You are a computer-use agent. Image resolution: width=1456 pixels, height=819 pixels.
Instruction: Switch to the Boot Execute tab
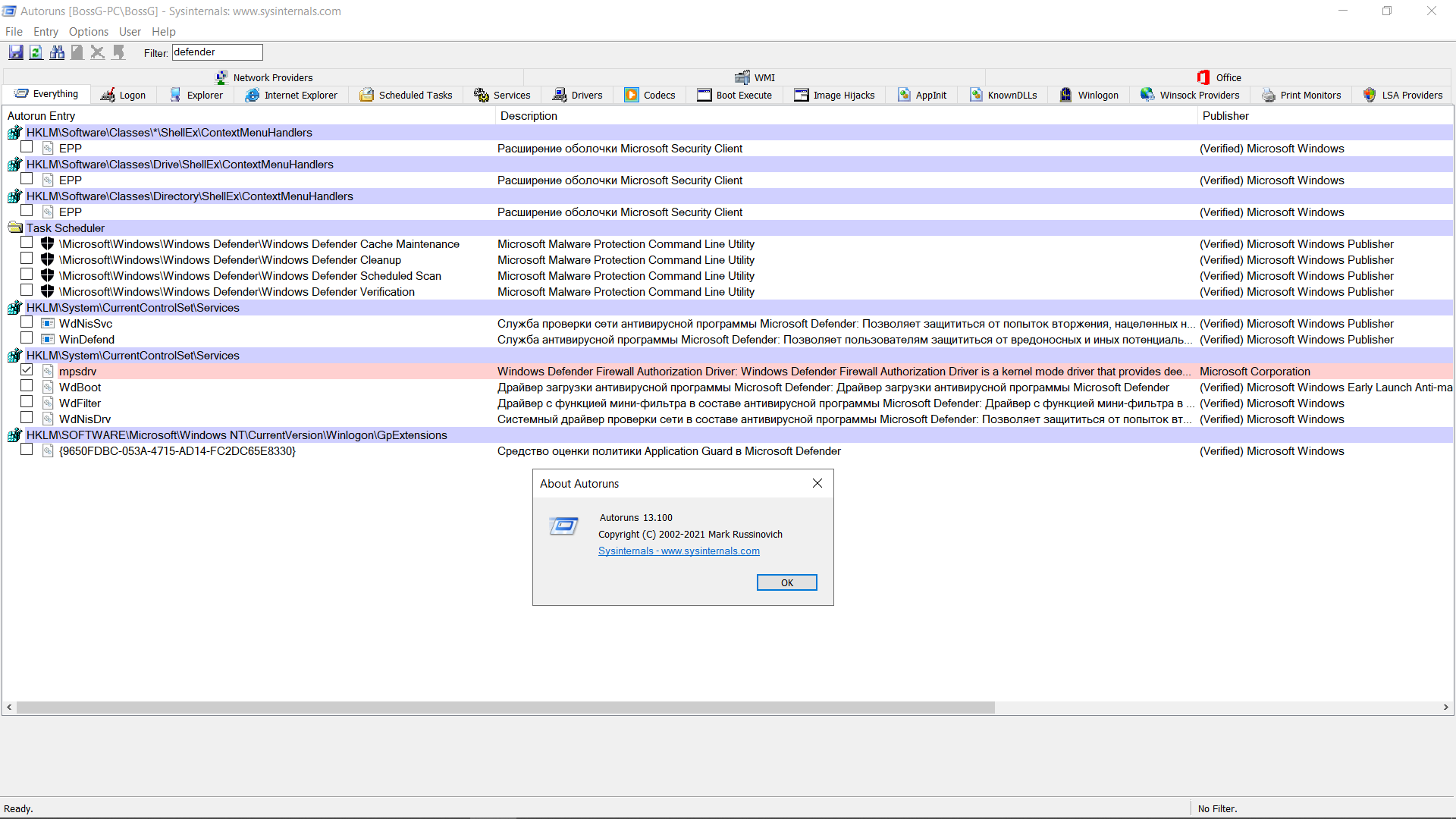pyautogui.click(x=734, y=95)
